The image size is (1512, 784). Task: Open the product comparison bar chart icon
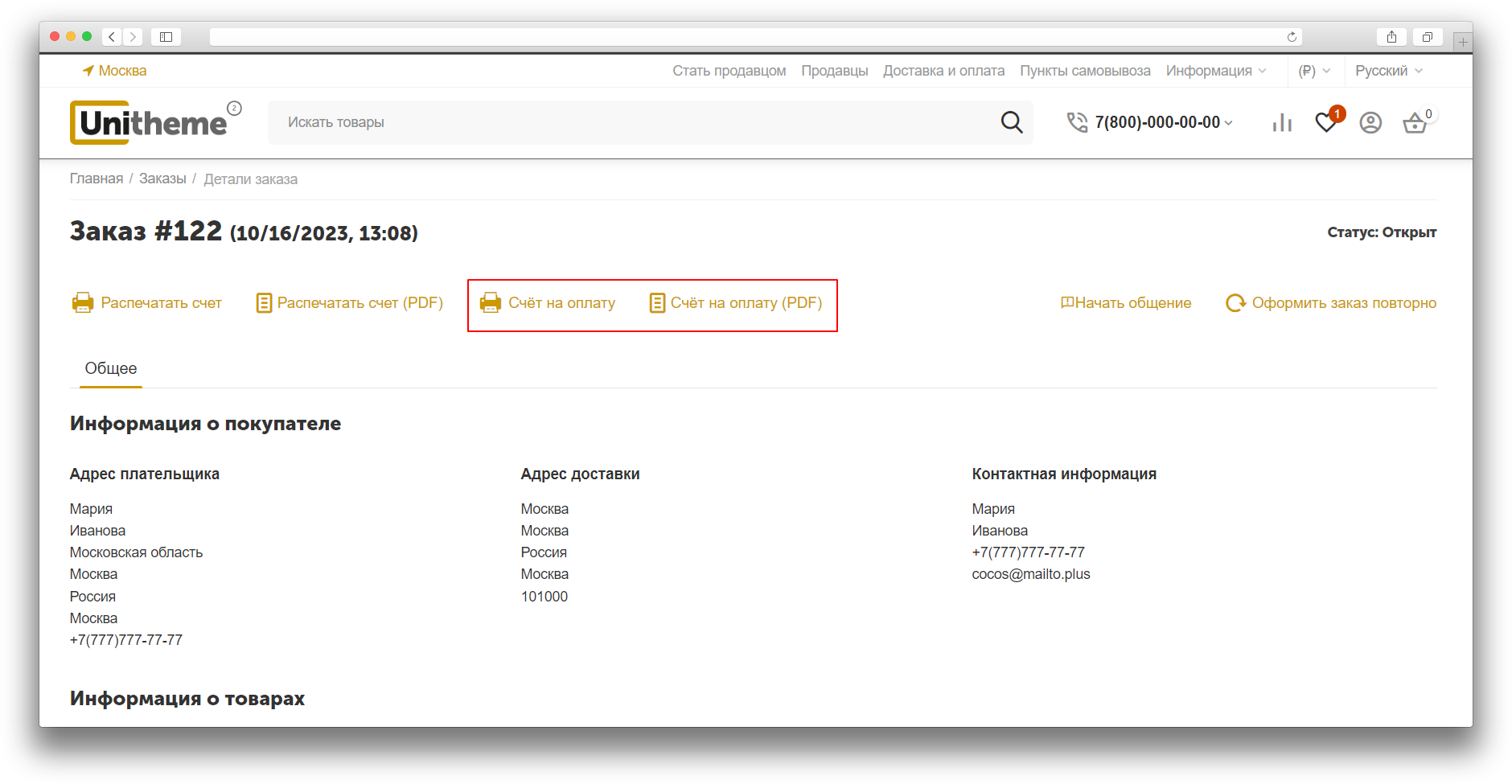(1282, 122)
